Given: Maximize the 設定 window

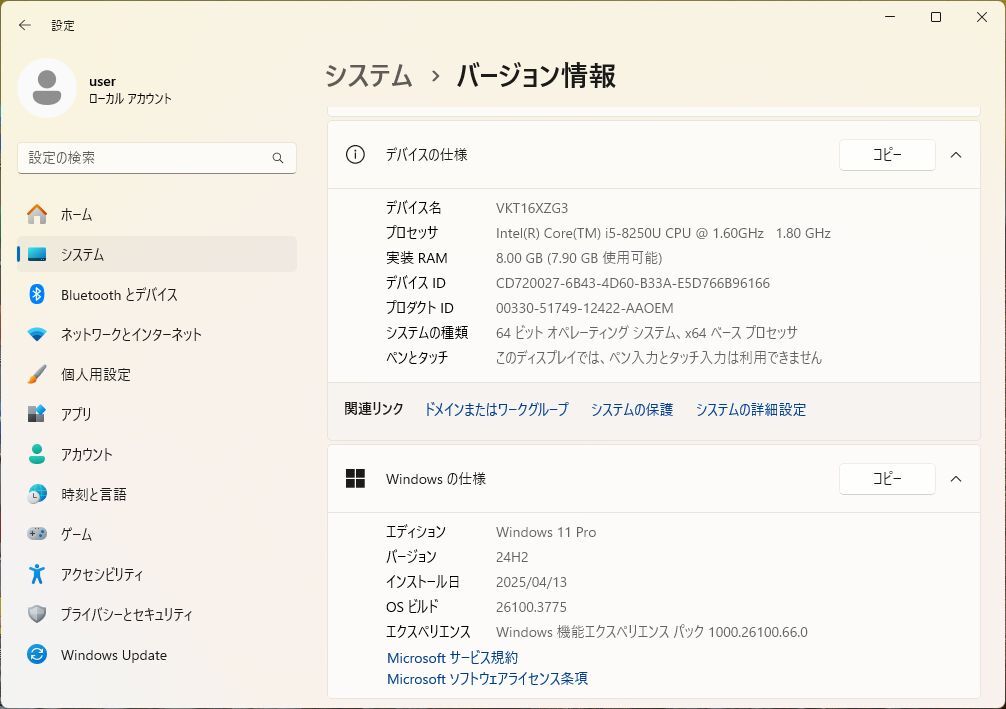Looking at the screenshot, I should pos(936,17).
